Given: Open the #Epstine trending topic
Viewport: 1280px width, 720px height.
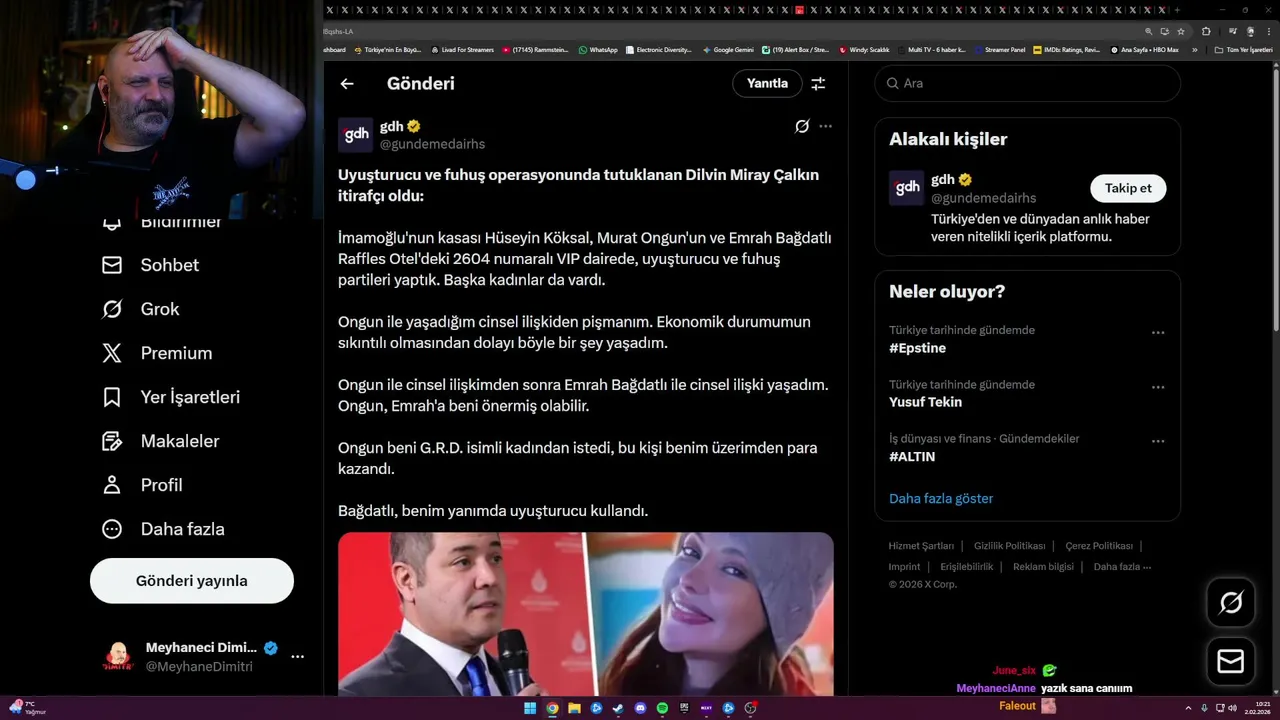Looking at the screenshot, I should click(x=917, y=348).
